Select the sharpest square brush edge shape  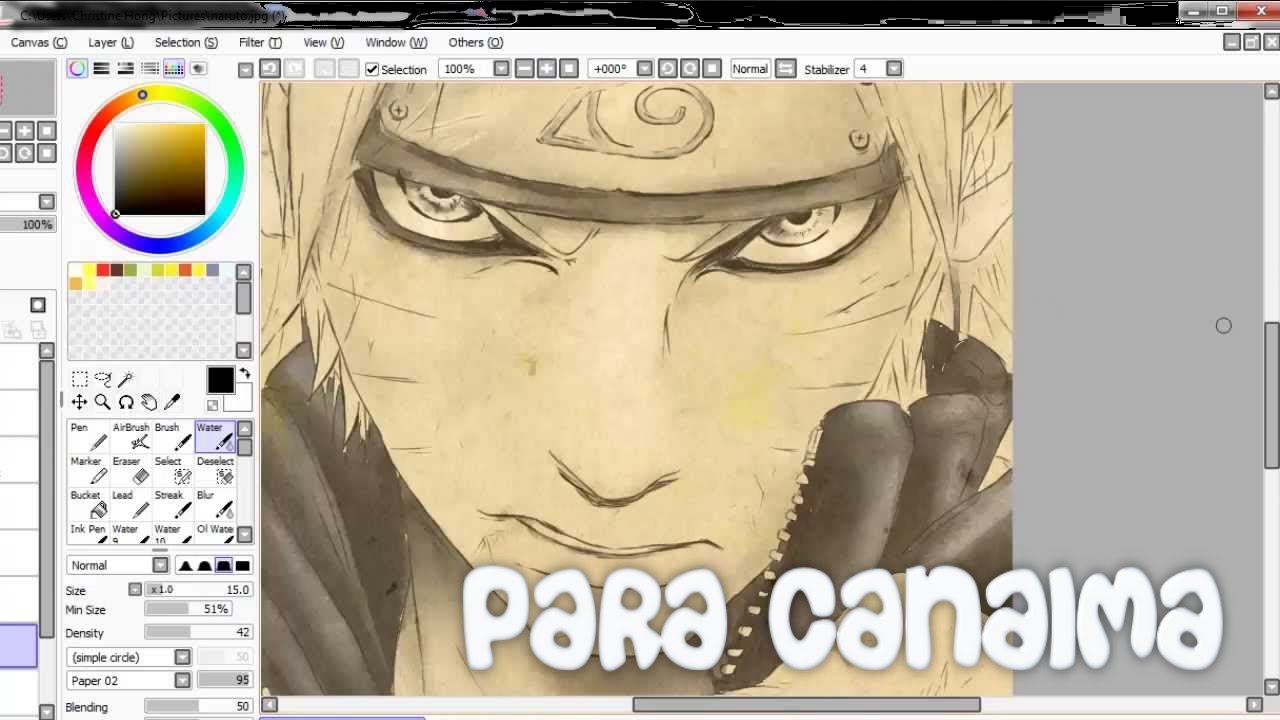pos(242,565)
